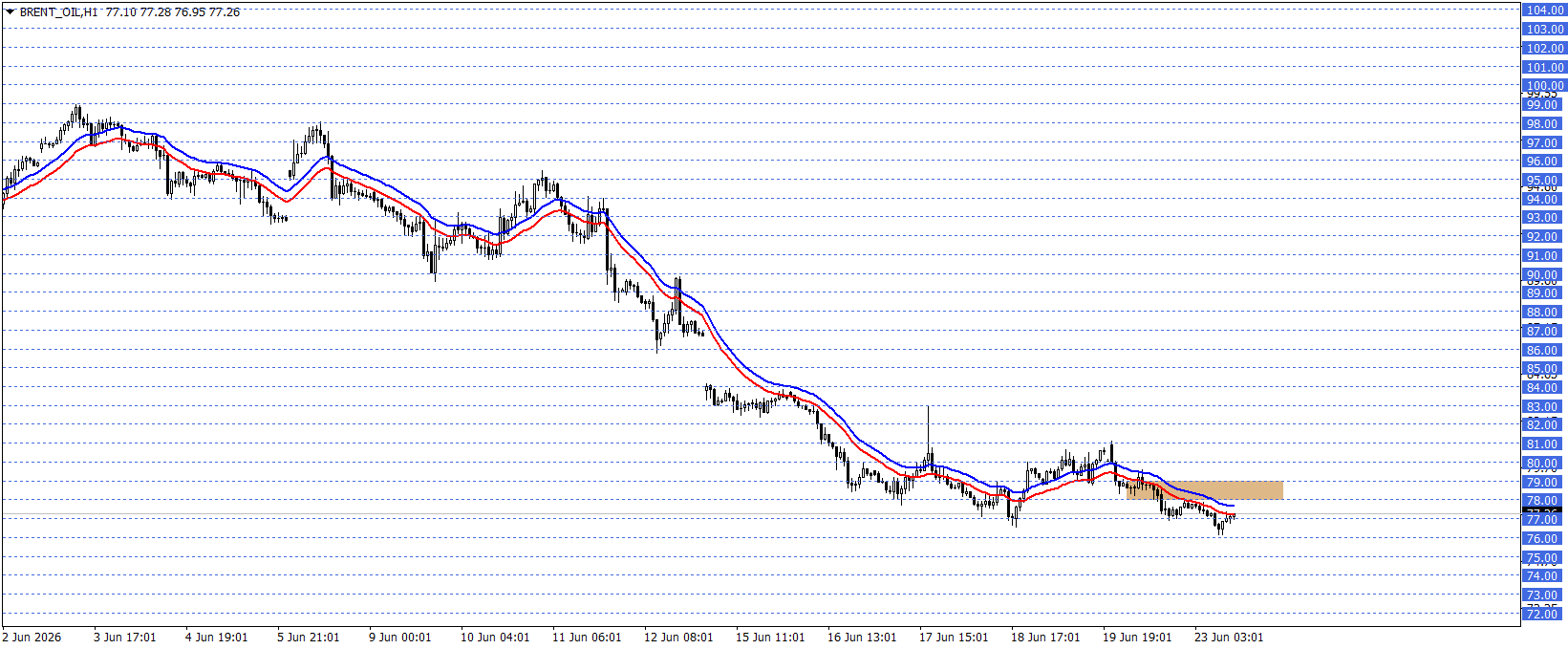Click the 76.00 price level label
Screen dimensions: 1568x649
[1544, 538]
